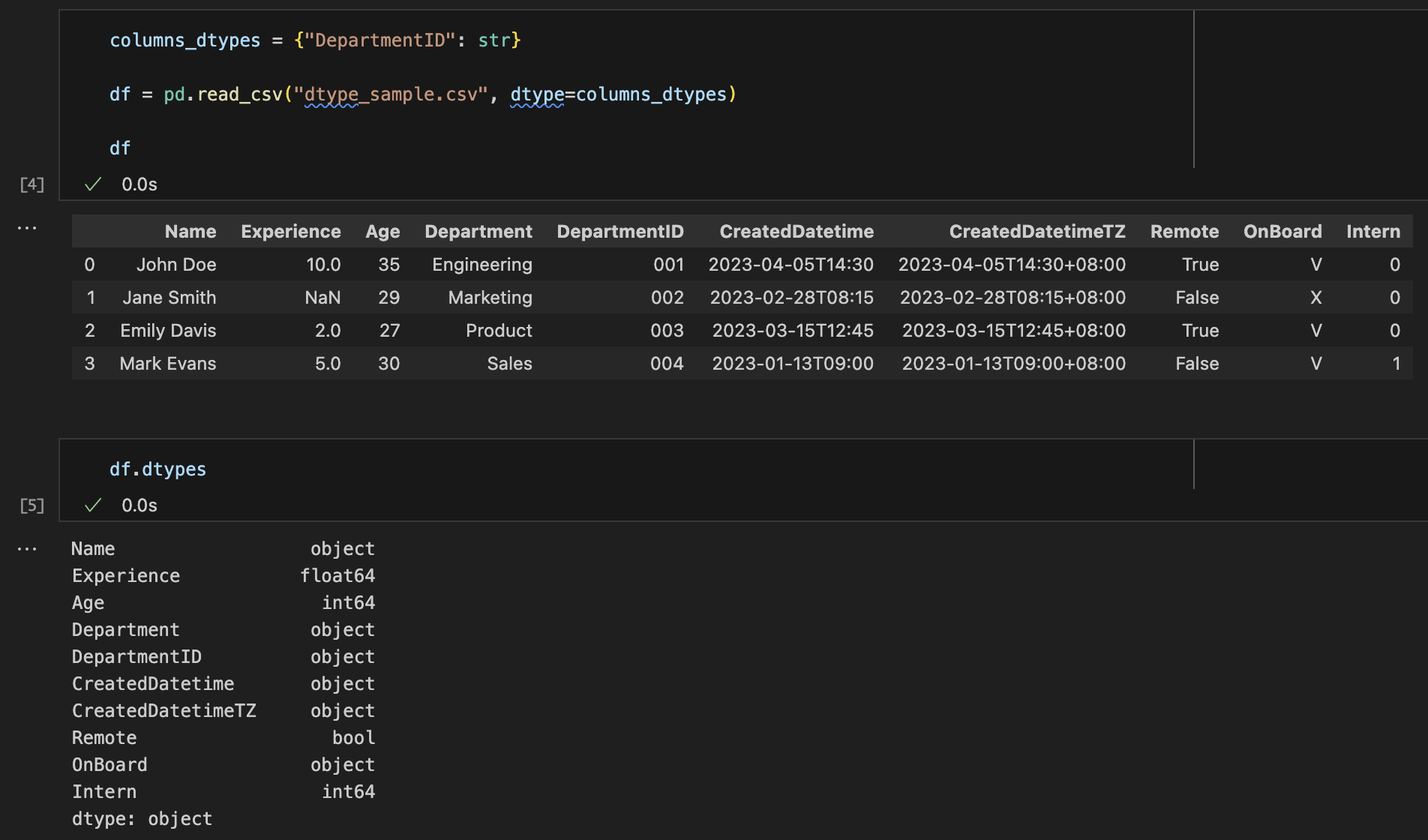Screen dimensions: 1428x840
Task: Click the Intern column header
Action: pos(1373,232)
